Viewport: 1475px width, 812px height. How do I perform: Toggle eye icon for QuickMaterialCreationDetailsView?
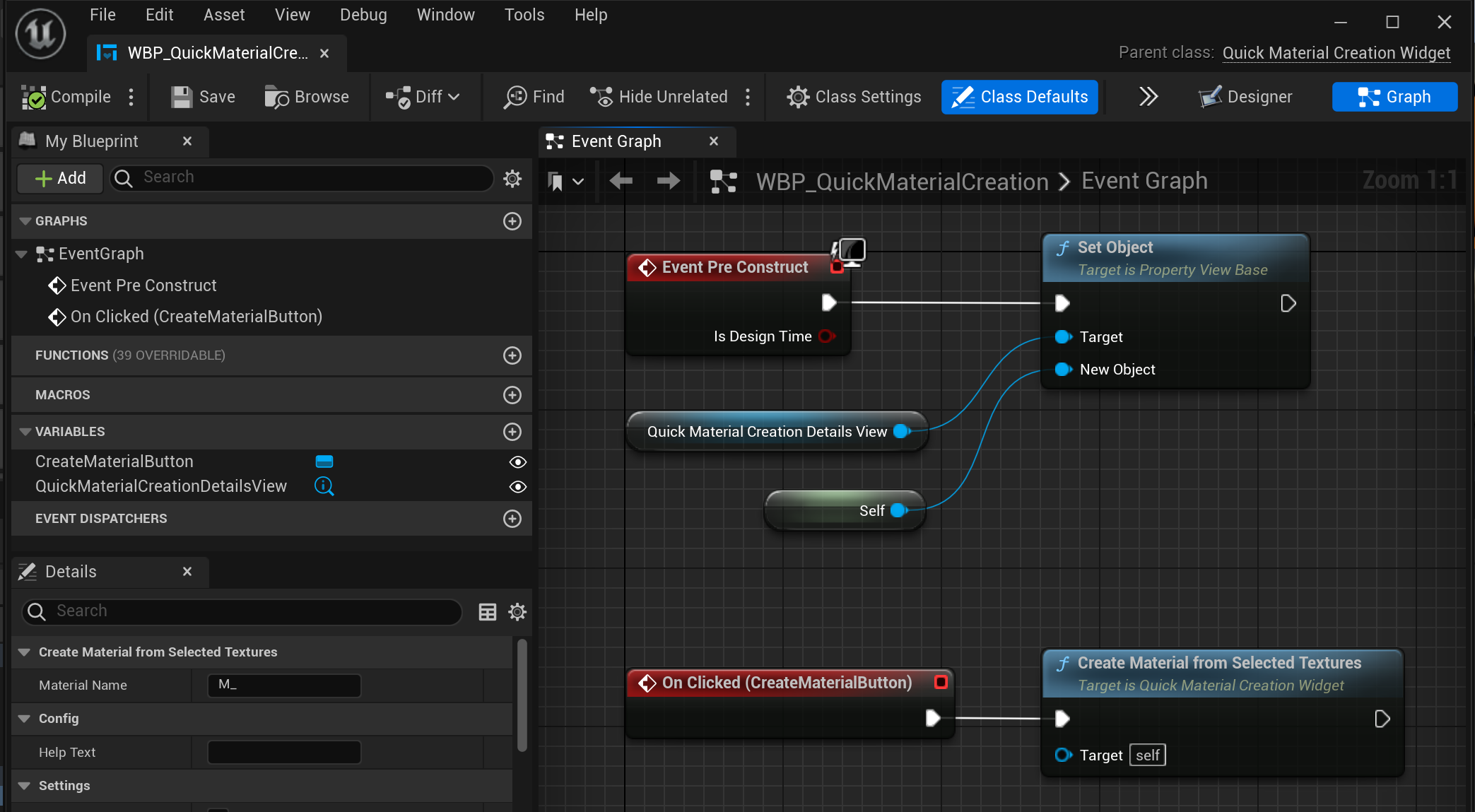pos(517,487)
